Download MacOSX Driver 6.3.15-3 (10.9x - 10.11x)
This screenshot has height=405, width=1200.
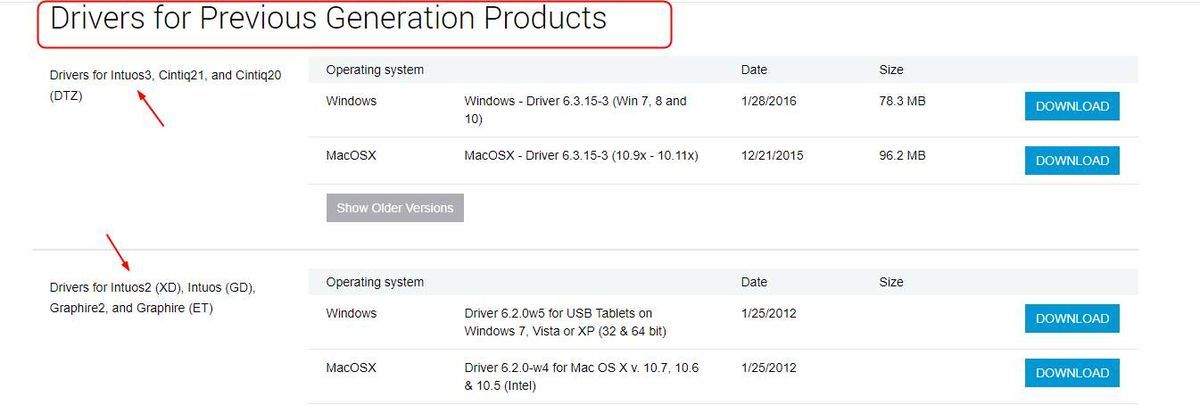coord(1072,160)
